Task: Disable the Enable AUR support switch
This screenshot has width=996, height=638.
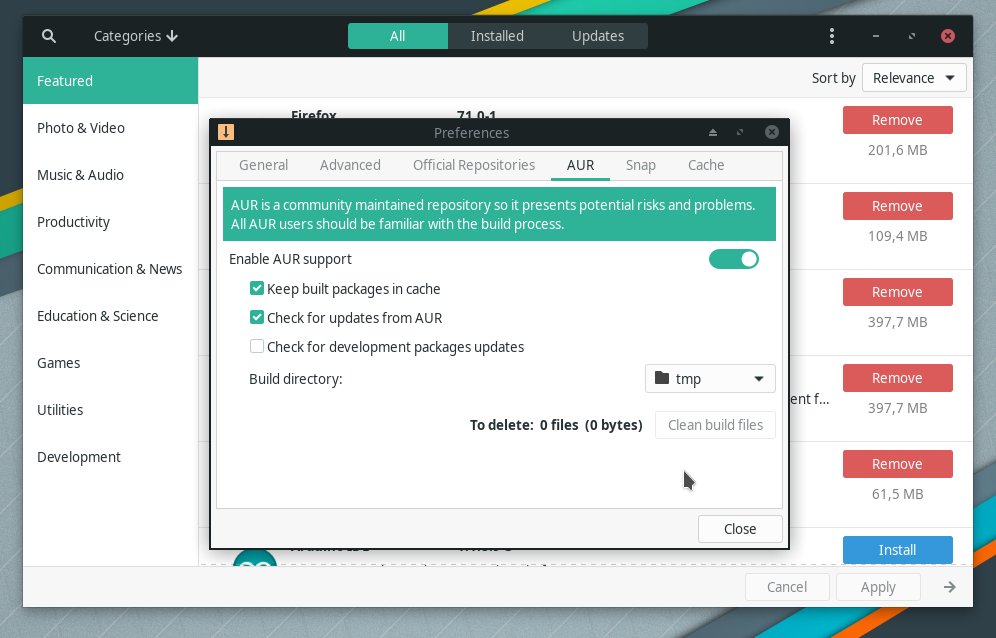Action: [x=734, y=259]
